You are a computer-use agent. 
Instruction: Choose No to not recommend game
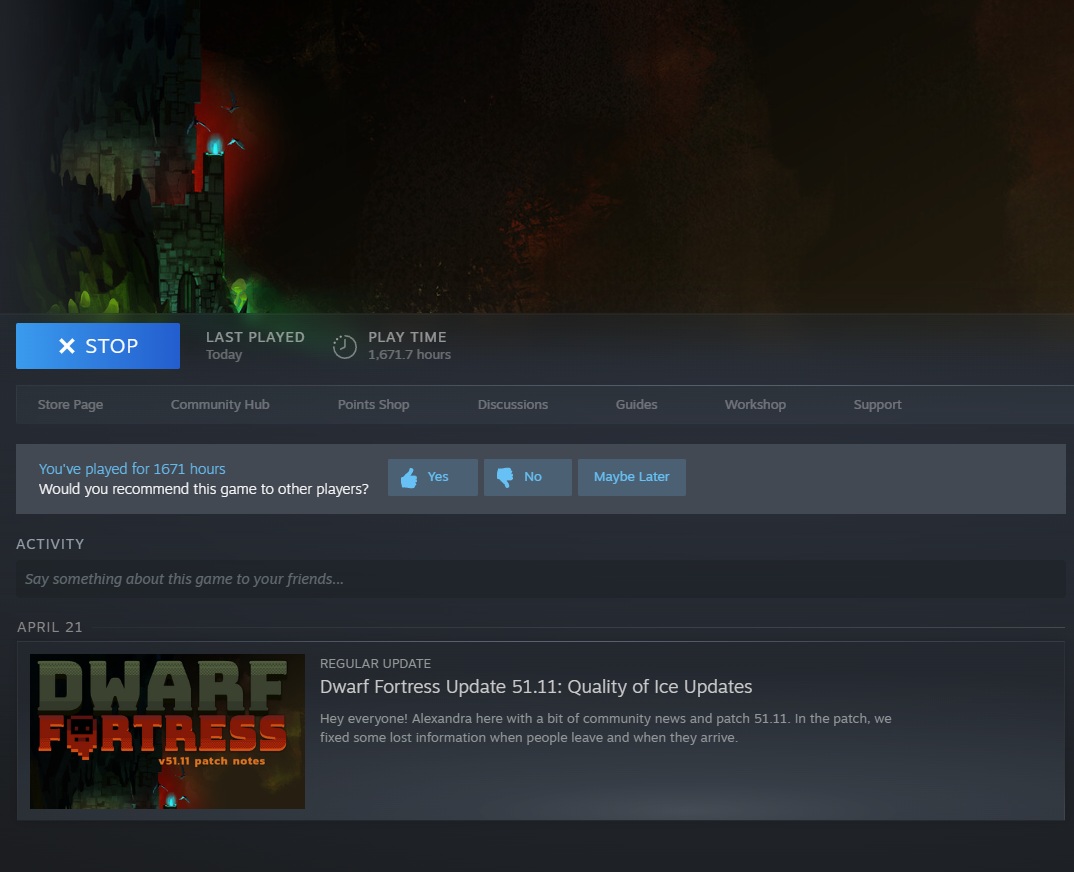click(x=527, y=477)
